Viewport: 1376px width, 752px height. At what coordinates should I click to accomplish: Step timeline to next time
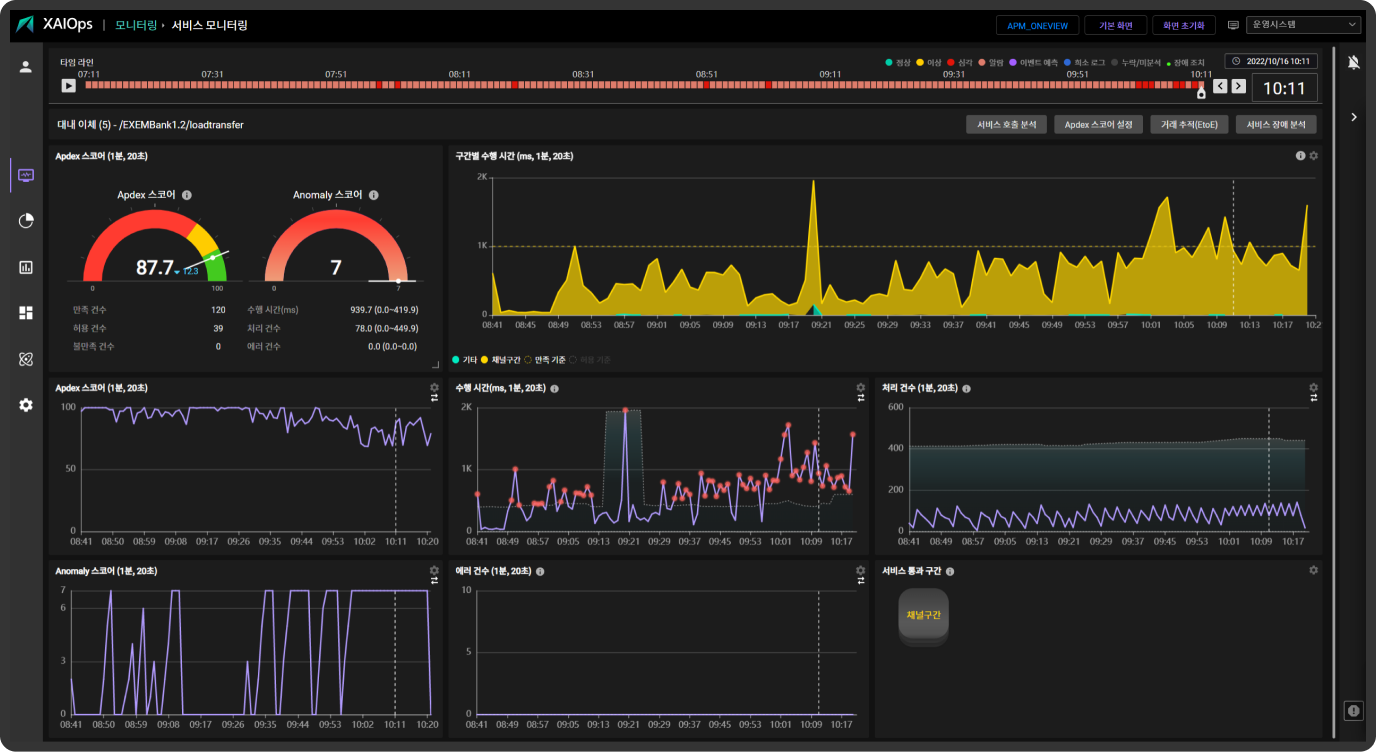[x=1238, y=86]
